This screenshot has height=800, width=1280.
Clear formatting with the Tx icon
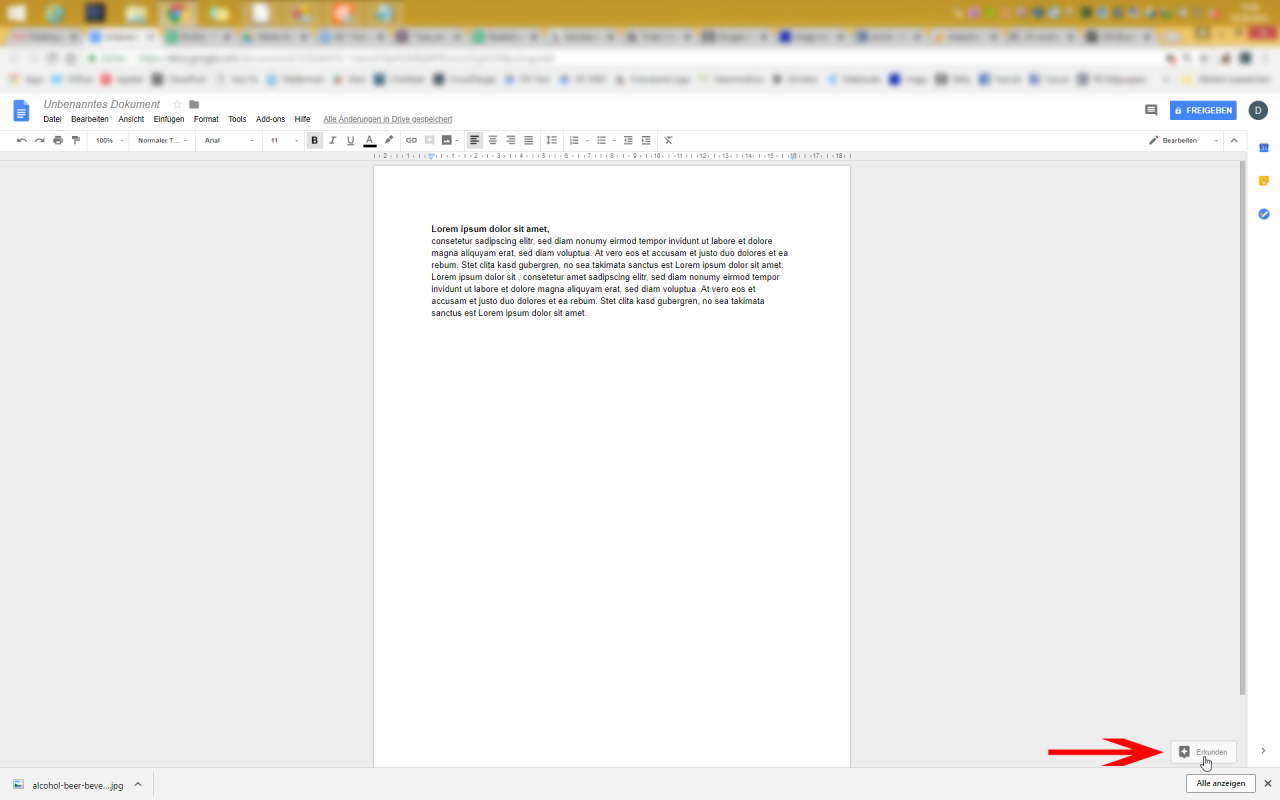coord(669,140)
